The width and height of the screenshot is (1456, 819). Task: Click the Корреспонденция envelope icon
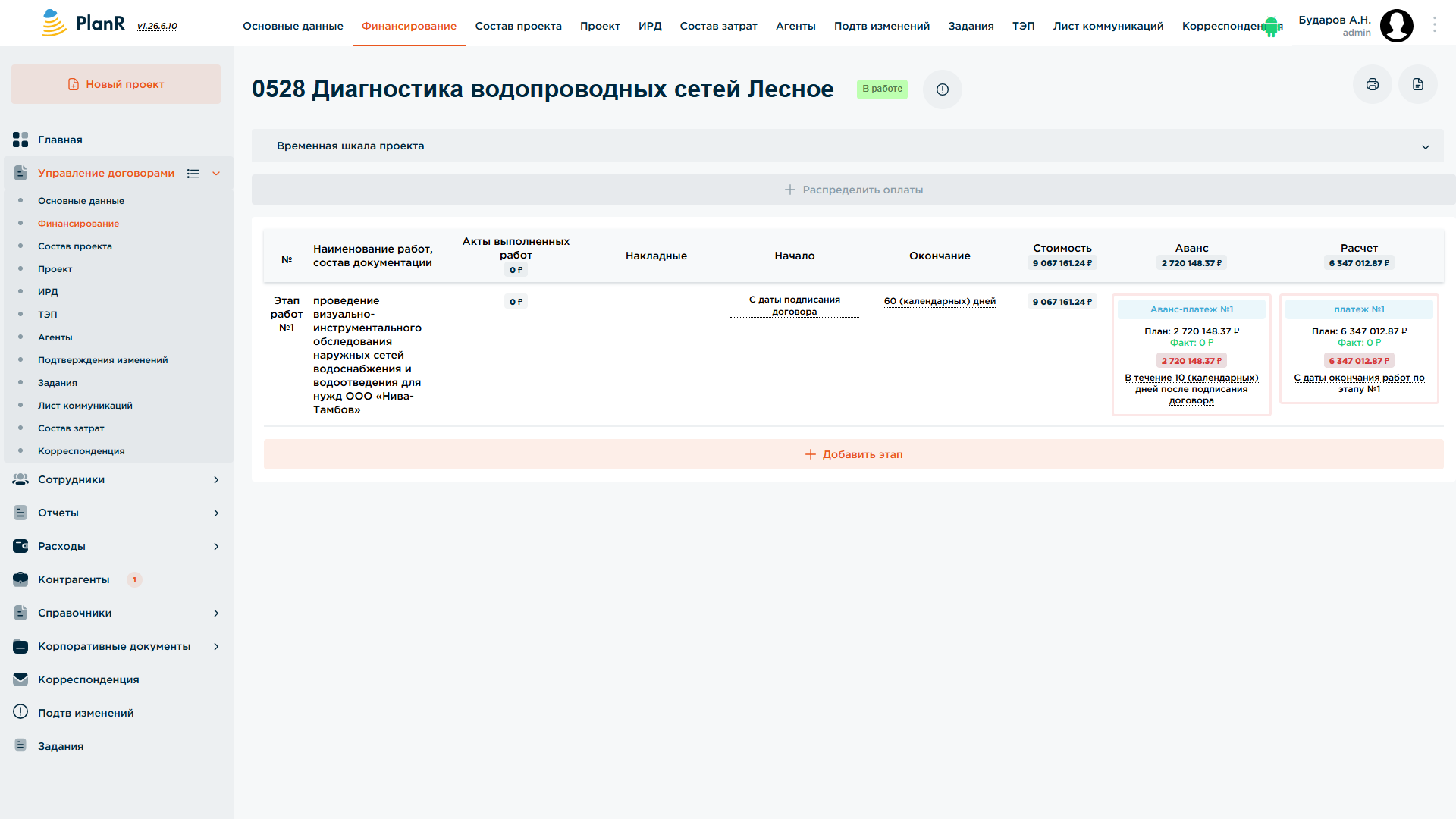click(x=20, y=679)
